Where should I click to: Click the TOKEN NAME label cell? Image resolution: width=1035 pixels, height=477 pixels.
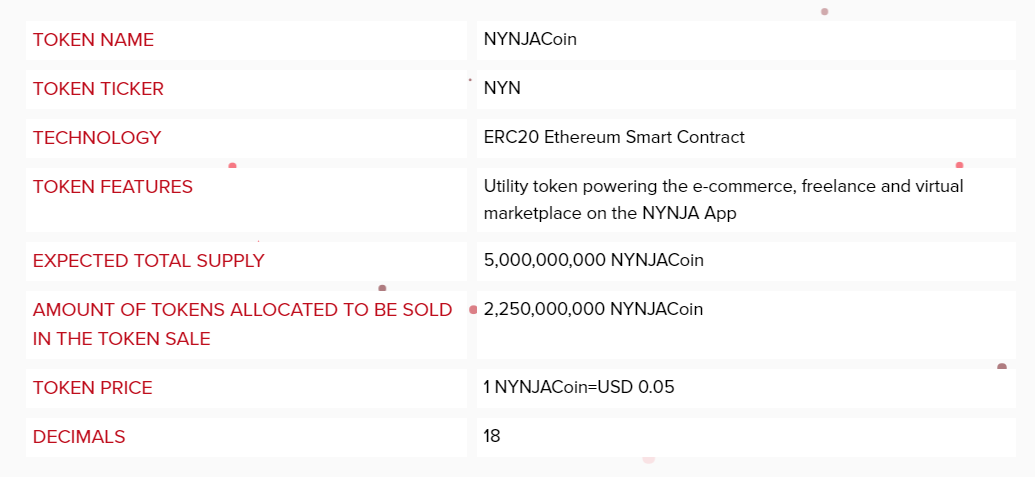pyautogui.click(x=93, y=40)
